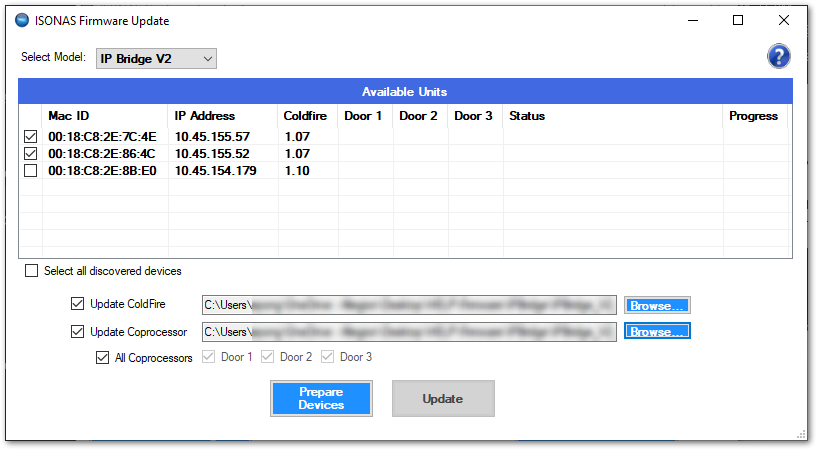
Task: Enable Select all discovered devices
Action: (32, 271)
